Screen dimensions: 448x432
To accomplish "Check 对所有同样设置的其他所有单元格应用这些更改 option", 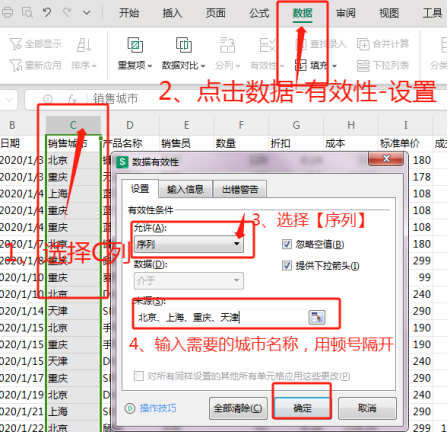I will tap(139, 376).
